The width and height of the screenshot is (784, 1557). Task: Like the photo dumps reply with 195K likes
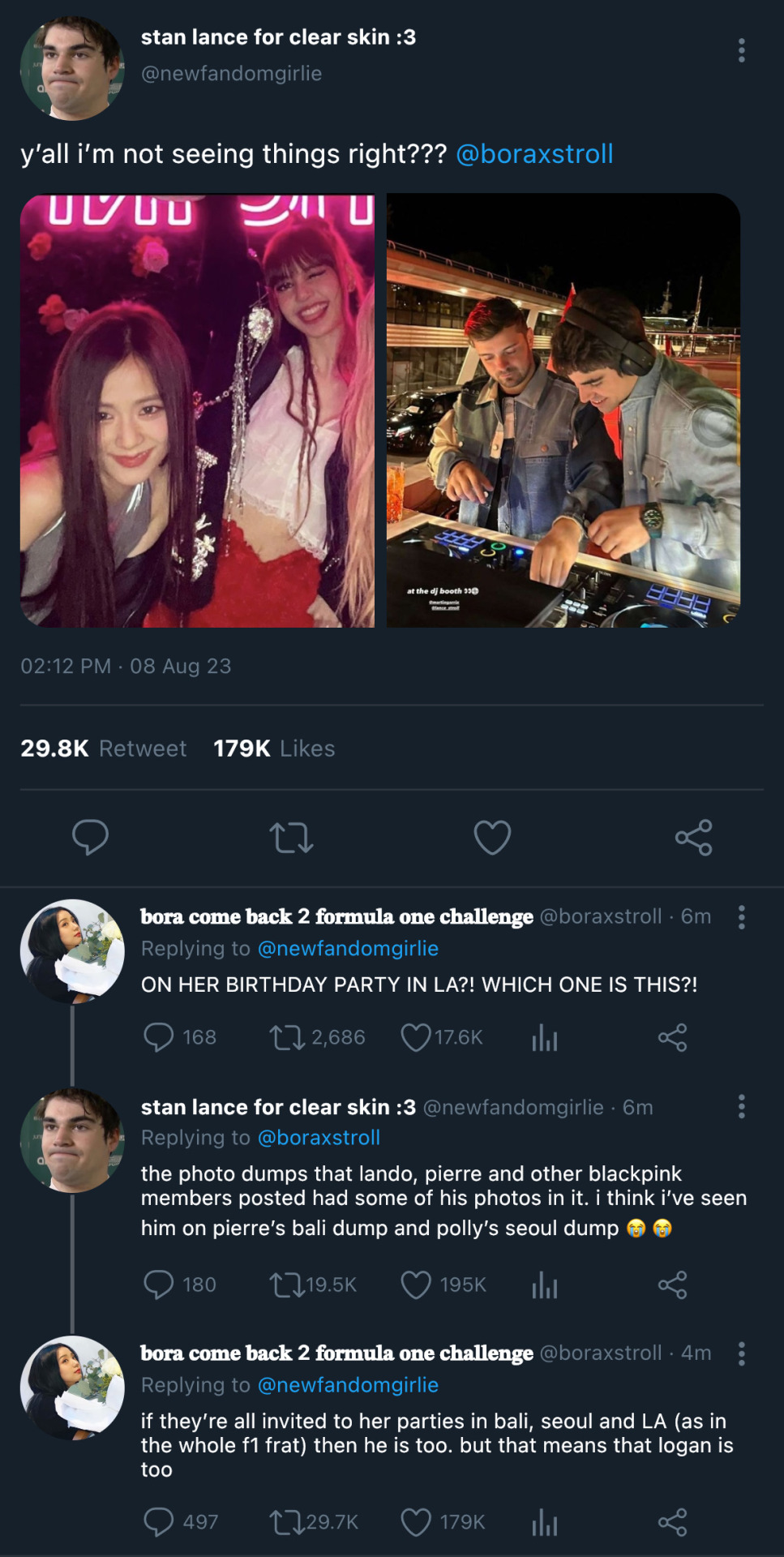pos(416,1285)
